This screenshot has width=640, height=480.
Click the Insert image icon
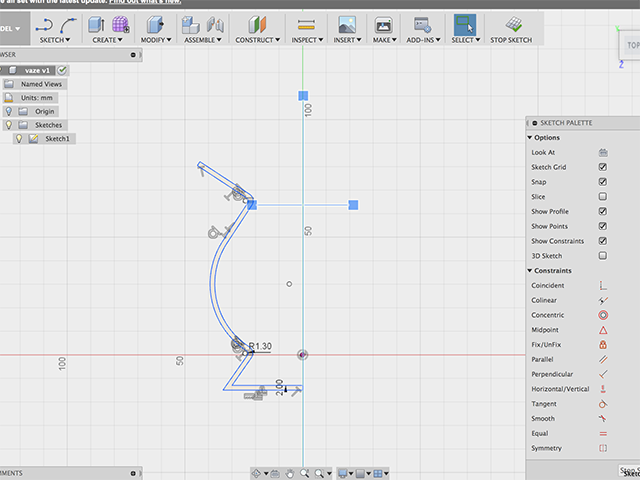pos(347,24)
